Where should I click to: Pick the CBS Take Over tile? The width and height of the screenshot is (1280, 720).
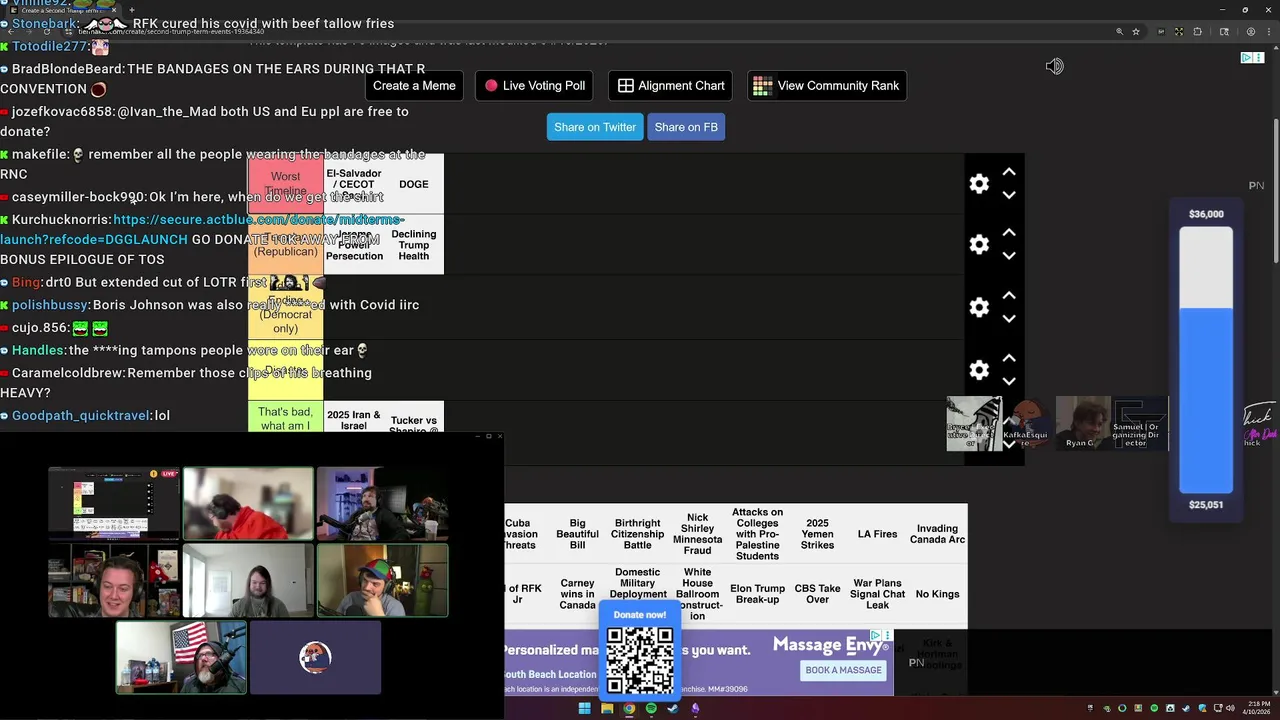point(817,594)
